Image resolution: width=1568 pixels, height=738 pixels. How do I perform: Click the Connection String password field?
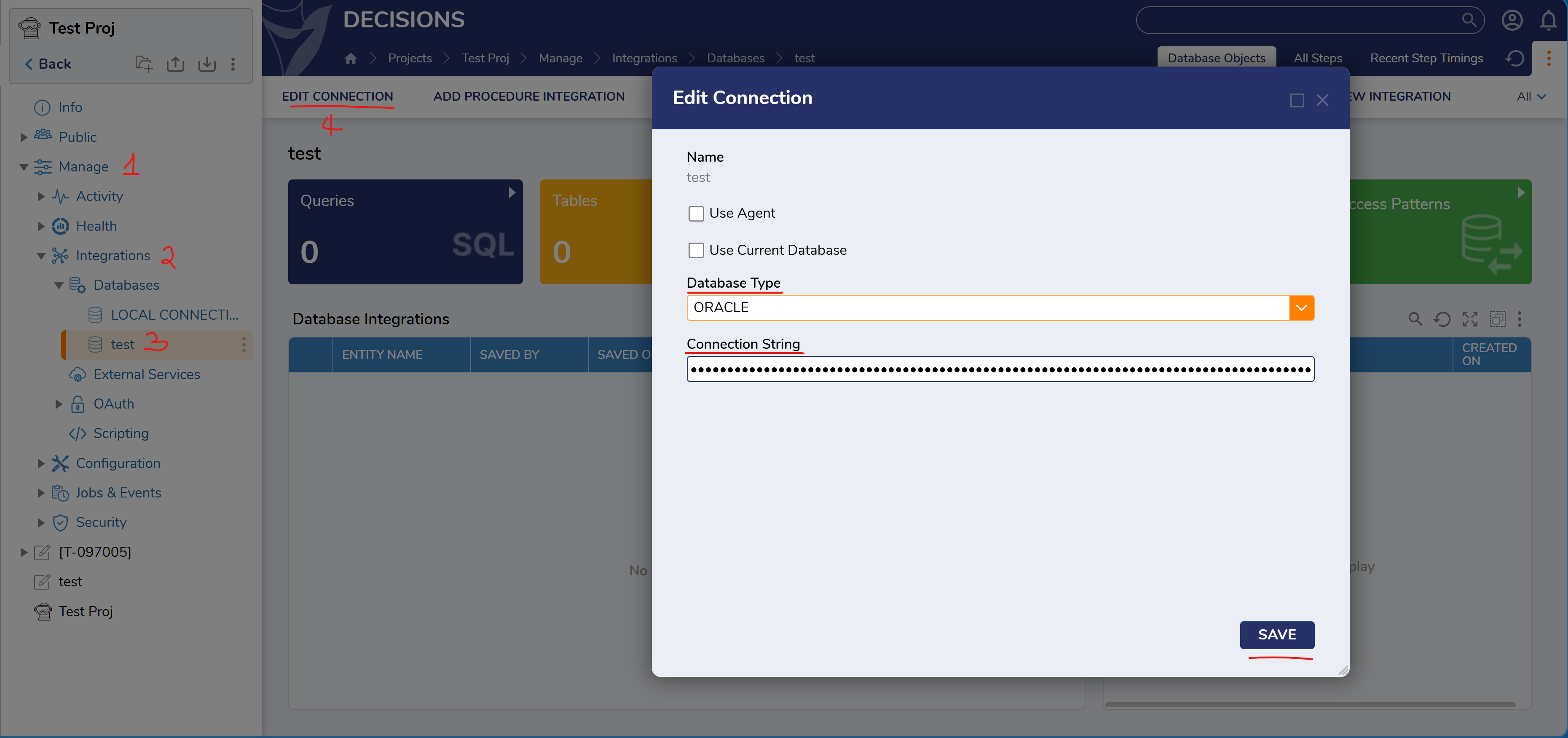pyautogui.click(x=1000, y=369)
